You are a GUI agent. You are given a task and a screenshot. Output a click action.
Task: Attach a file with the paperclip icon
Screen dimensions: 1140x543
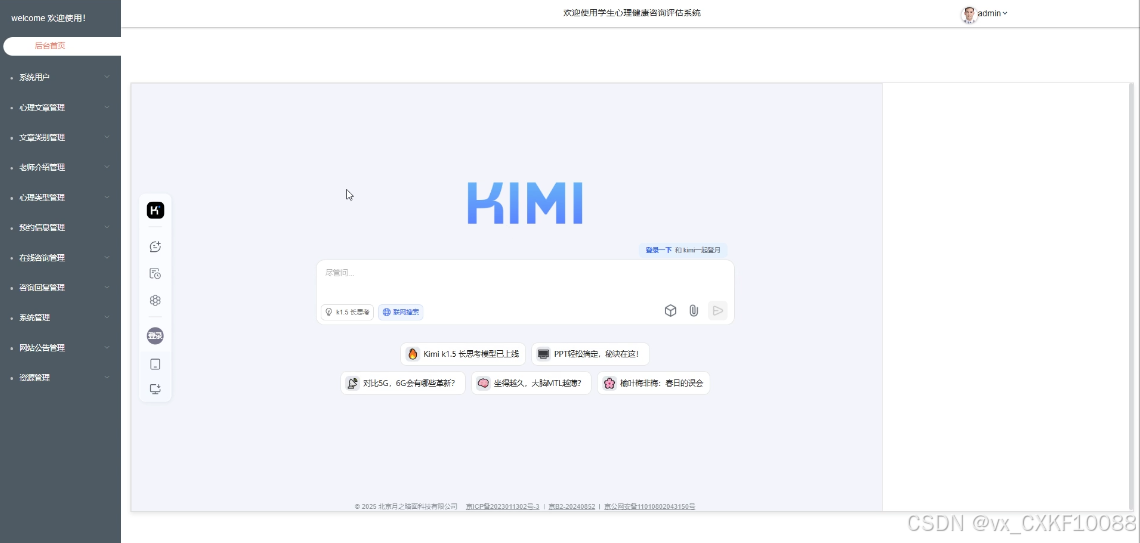694,310
